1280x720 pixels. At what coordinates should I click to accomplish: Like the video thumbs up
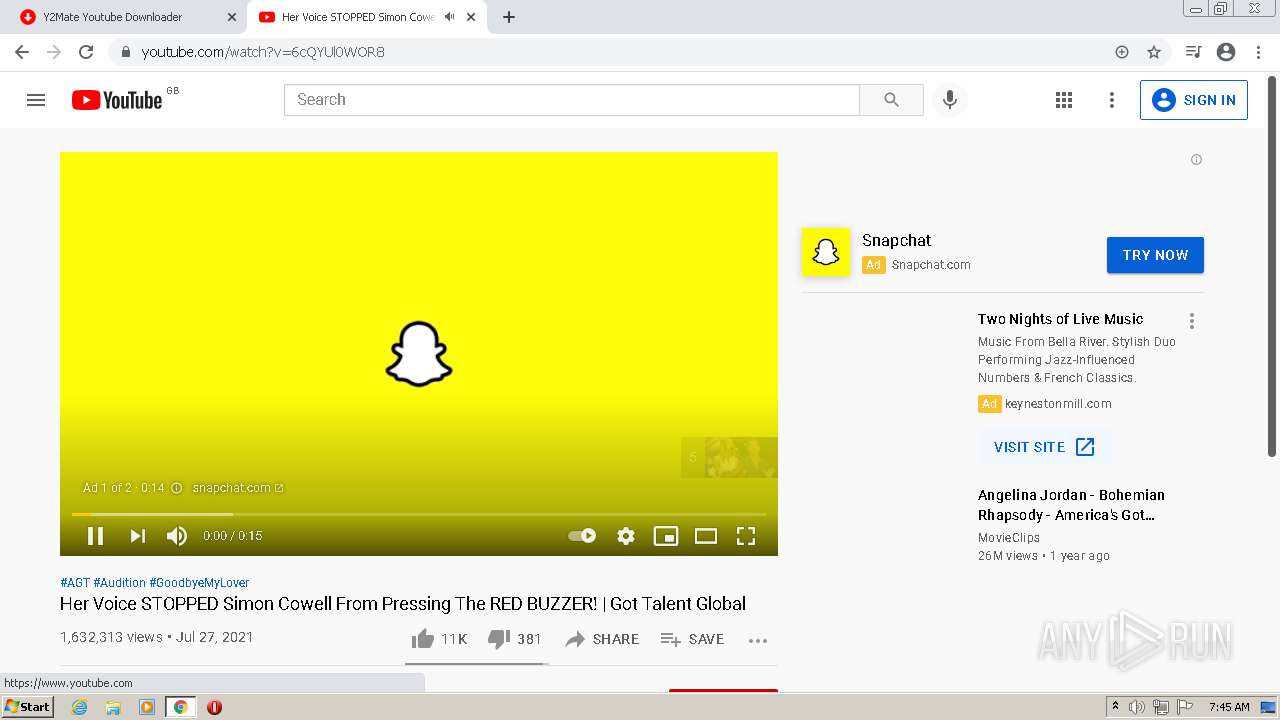(439, 639)
